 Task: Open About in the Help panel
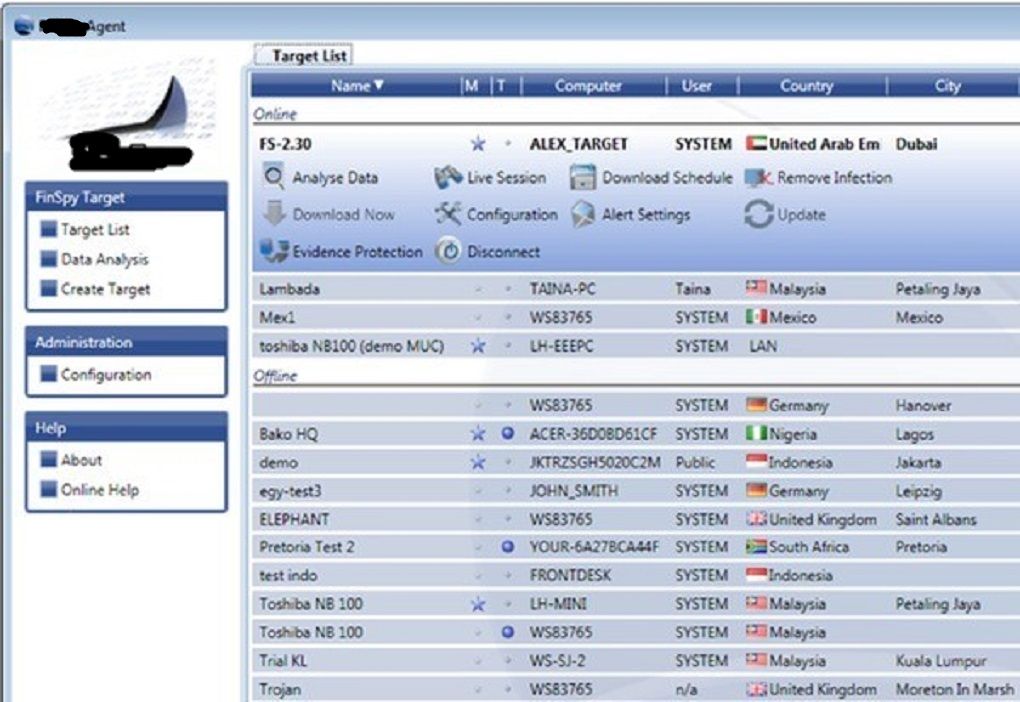point(81,459)
